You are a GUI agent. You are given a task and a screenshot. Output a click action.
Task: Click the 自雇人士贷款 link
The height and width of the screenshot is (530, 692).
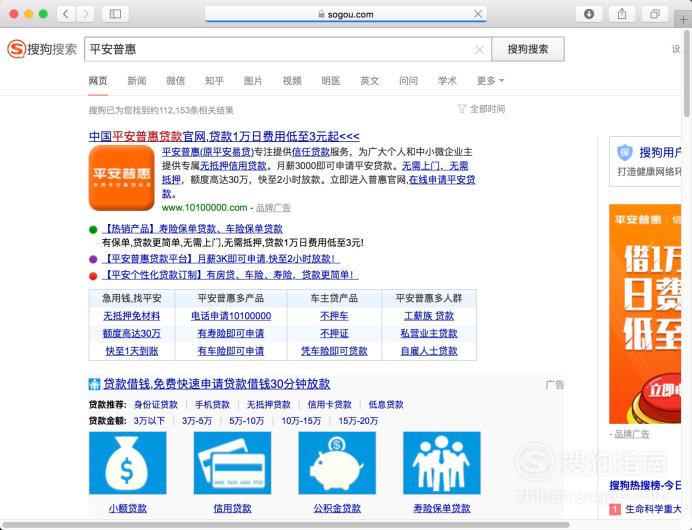[x=429, y=351]
